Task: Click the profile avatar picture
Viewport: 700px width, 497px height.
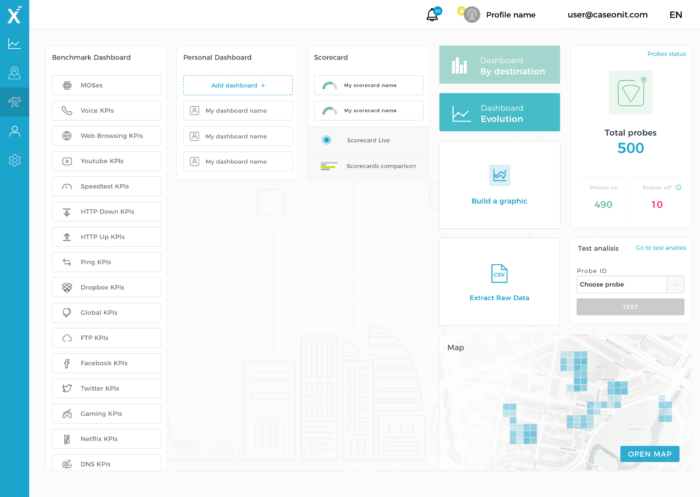Action: pos(471,15)
